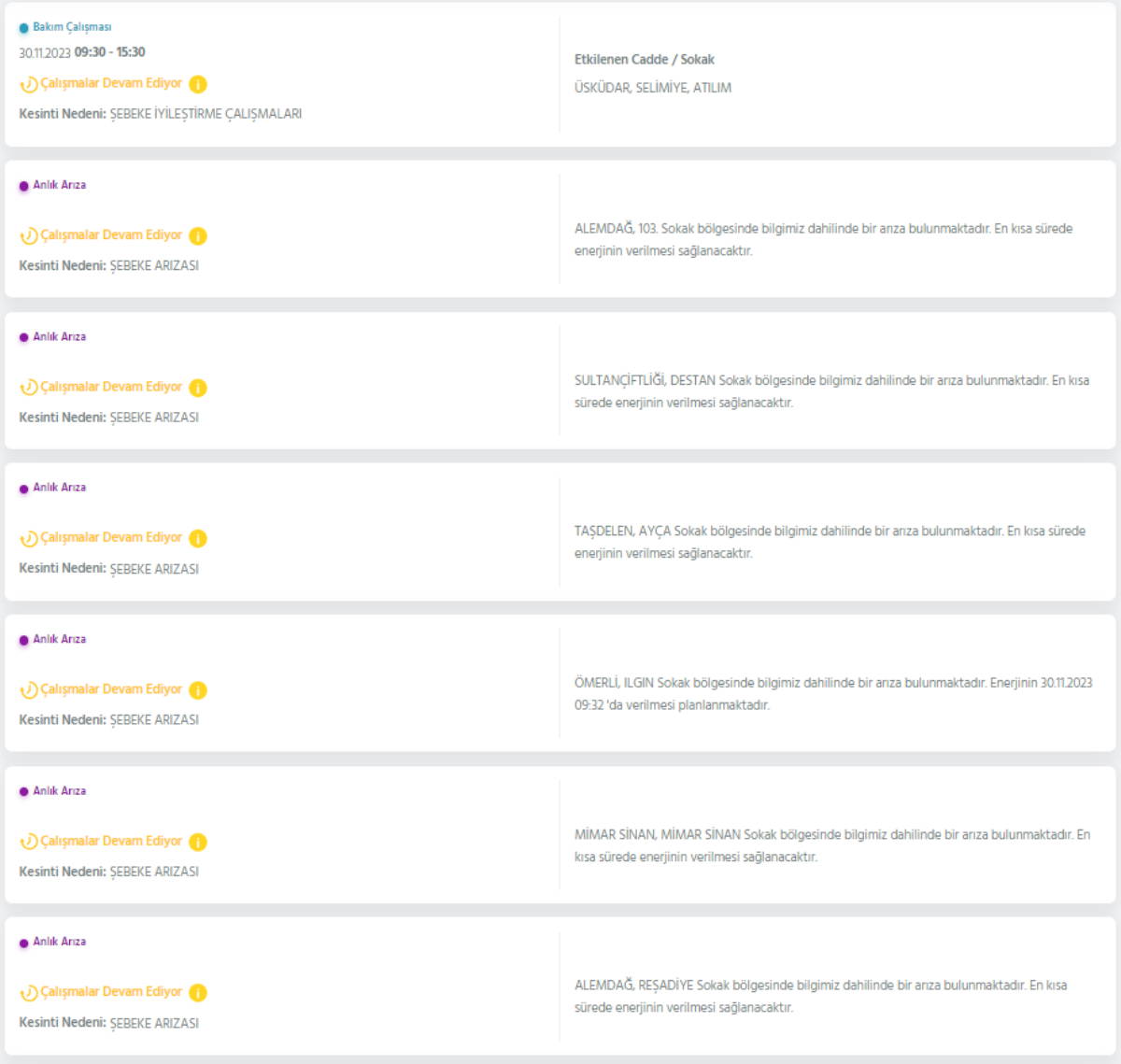Click Çalışmalar Devam Ediyor in the ALEMDAĞ 103. Sokak card

(x=111, y=235)
